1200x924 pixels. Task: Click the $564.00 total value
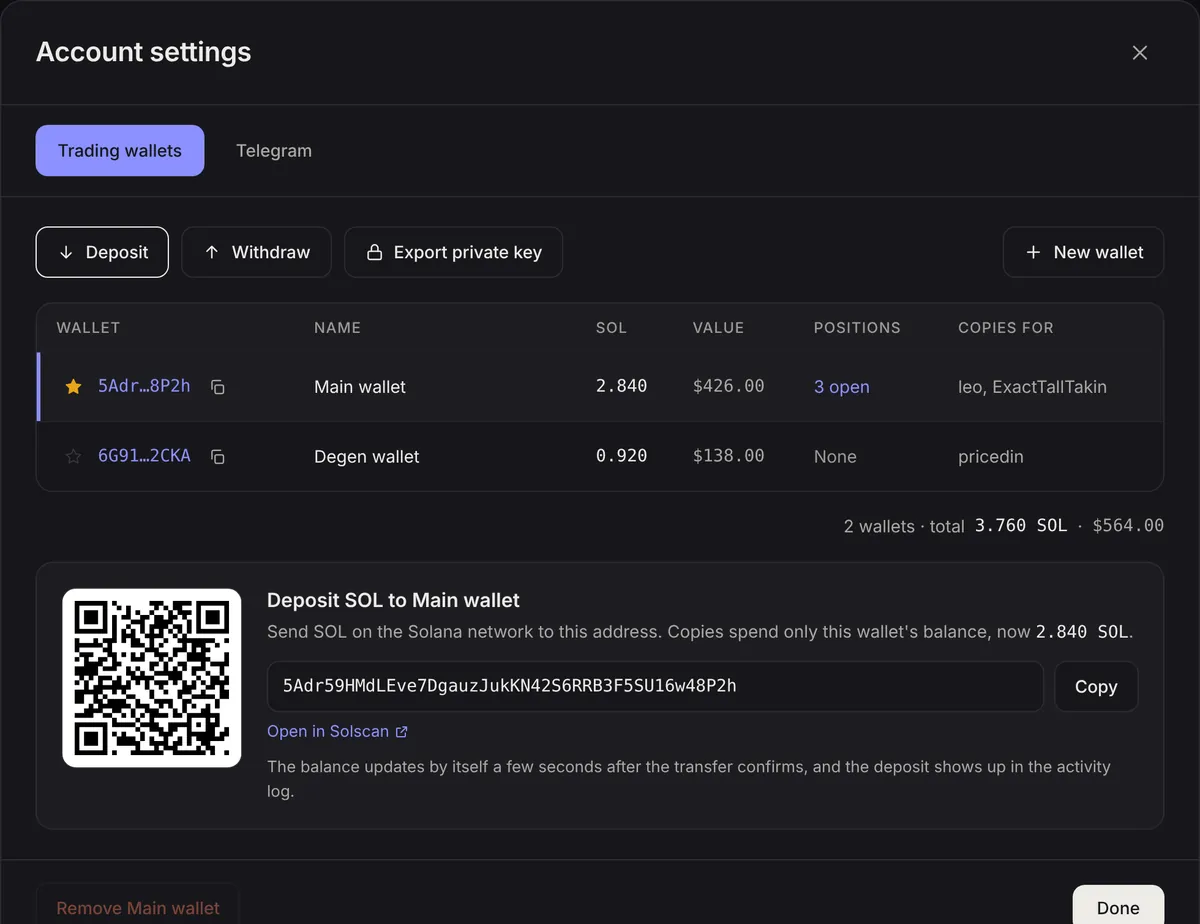1128,525
